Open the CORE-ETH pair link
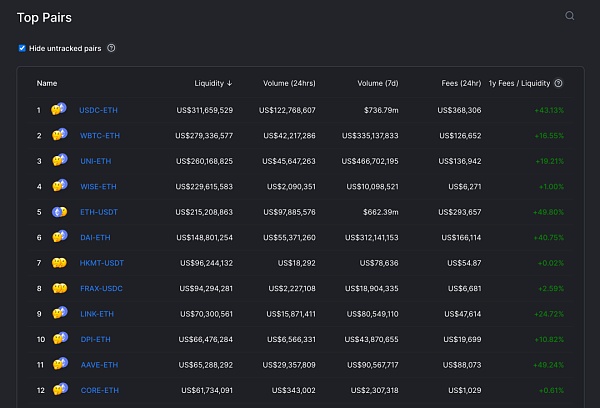600x408 pixels. 99,391
